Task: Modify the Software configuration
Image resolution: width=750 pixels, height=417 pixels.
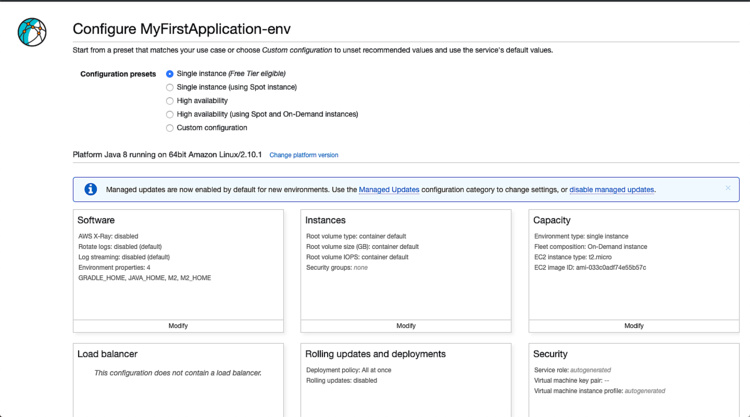Action: pos(178,325)
